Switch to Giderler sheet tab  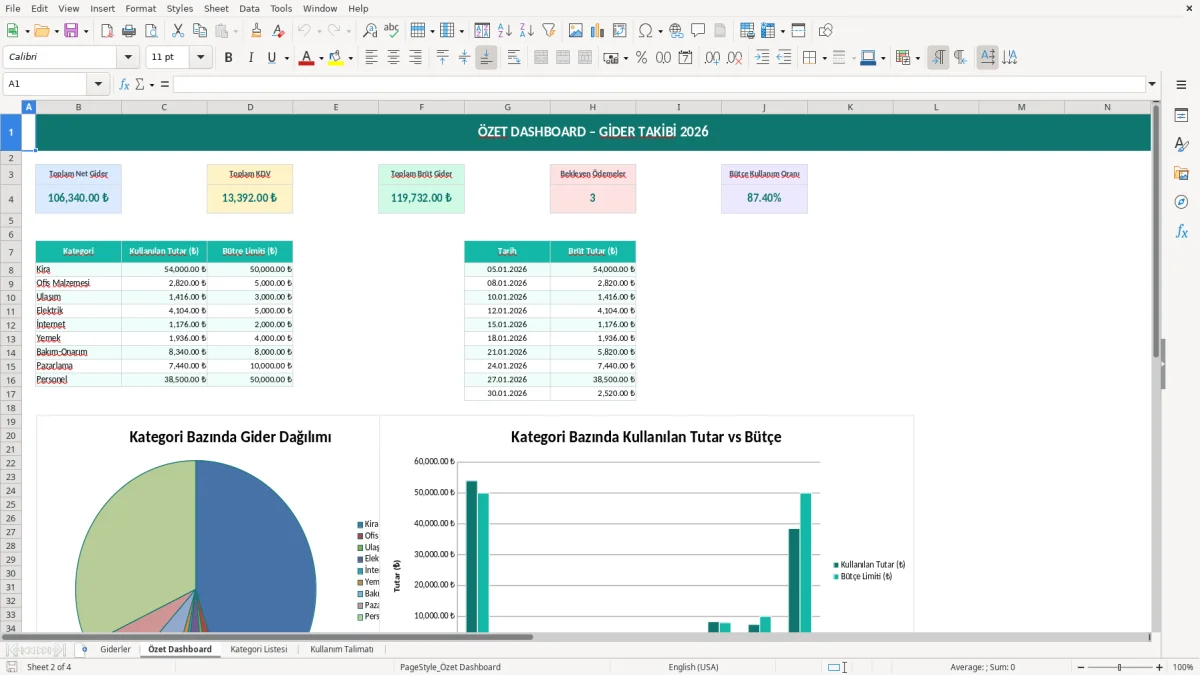point(115,649)
